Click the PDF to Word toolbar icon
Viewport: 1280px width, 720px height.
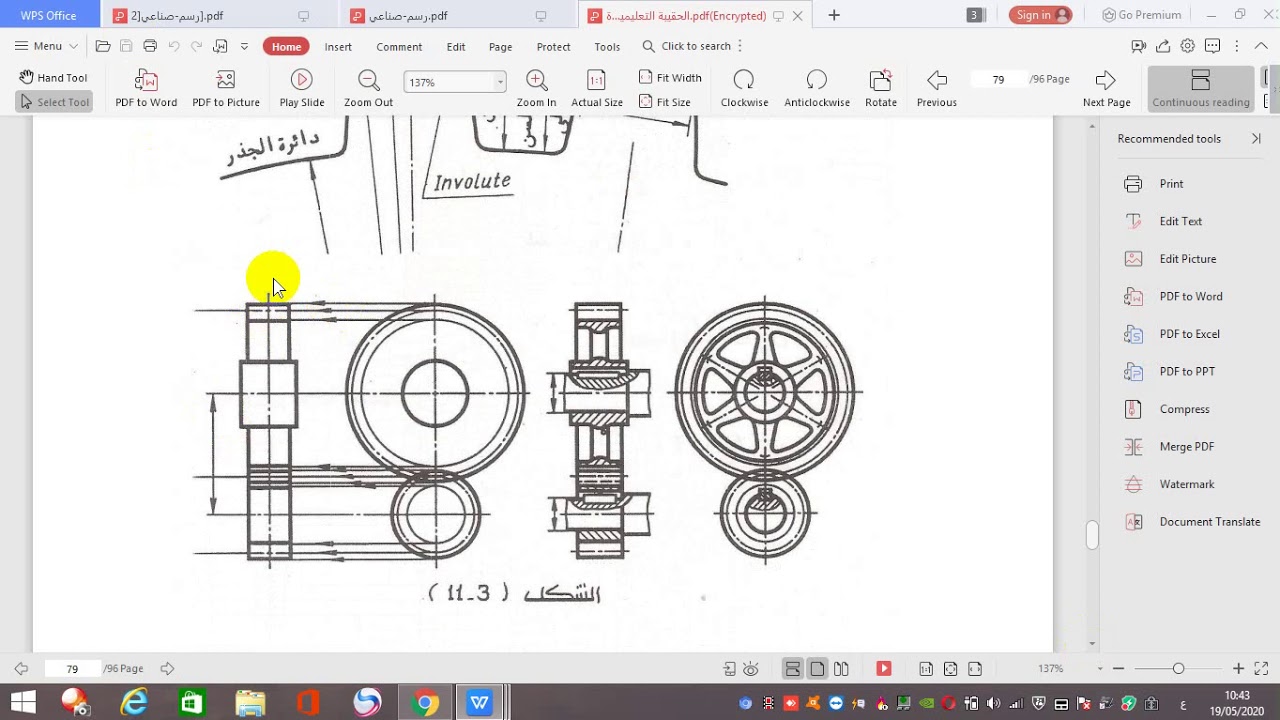(146, 88)
